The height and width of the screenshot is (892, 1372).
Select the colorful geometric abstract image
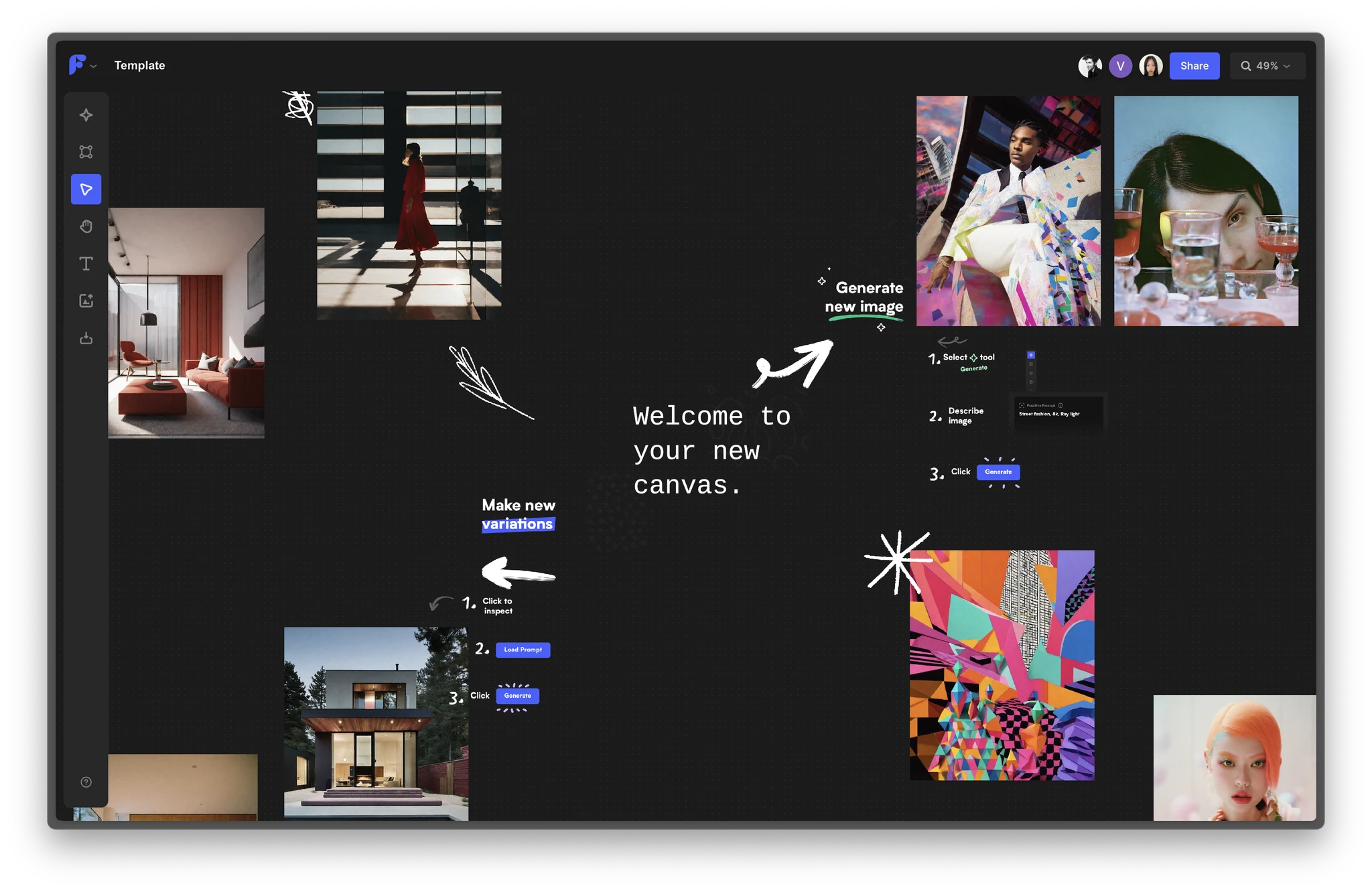click(1002, 665)
